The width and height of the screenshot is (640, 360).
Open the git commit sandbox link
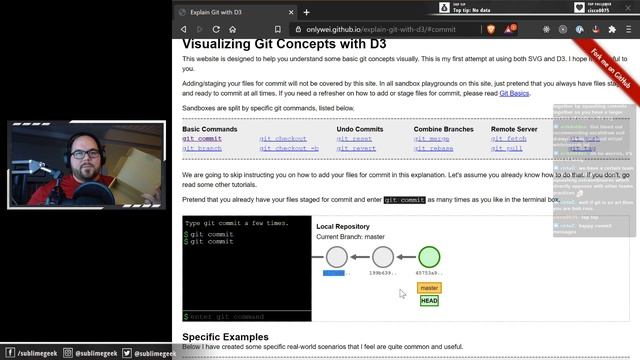(202, 139)
